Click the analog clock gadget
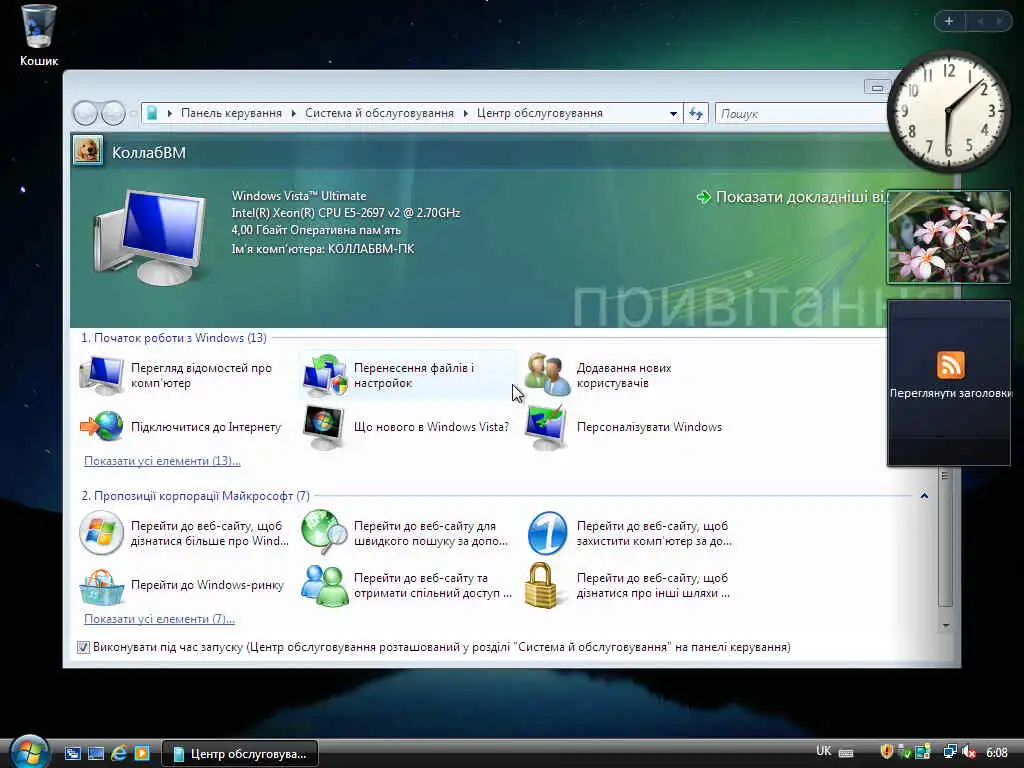The image size is (1024, 768). [x=948, y=111]
